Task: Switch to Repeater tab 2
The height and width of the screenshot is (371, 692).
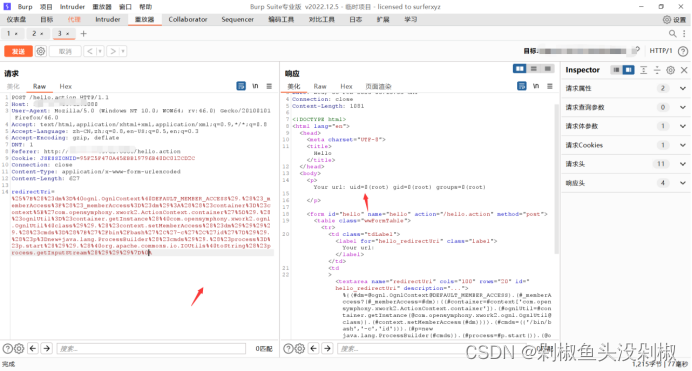Action: [38, 34]
